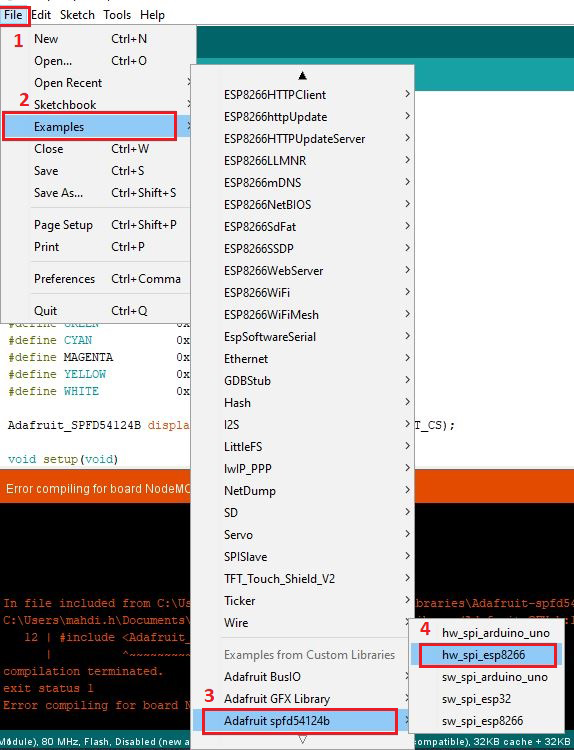574x750 pixels.
Task: Expand the GDBStub examples
Action: point(302,381)
